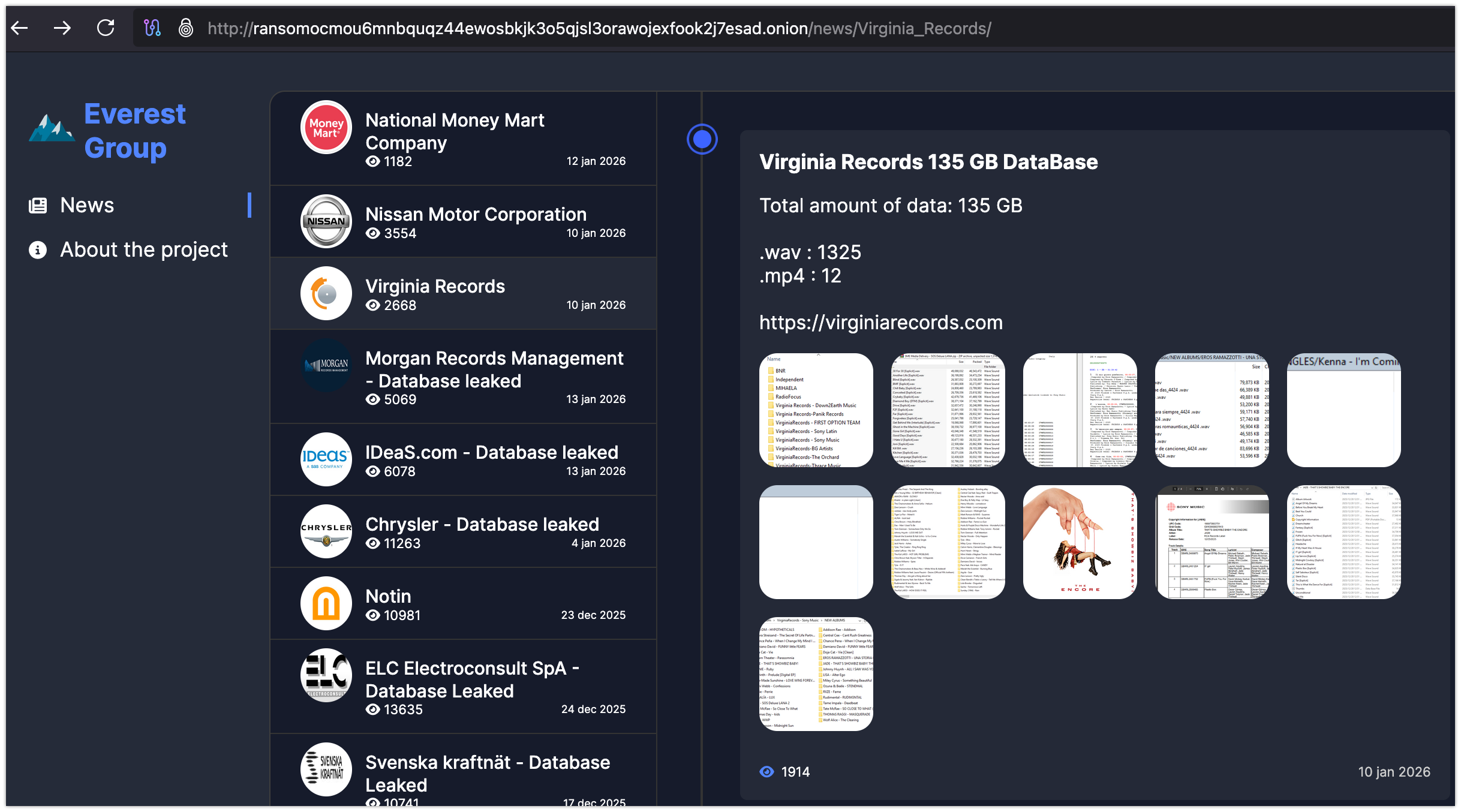
Task: Open the ELC Electroconsult logo avatar
Action: (x=326, y=675)
